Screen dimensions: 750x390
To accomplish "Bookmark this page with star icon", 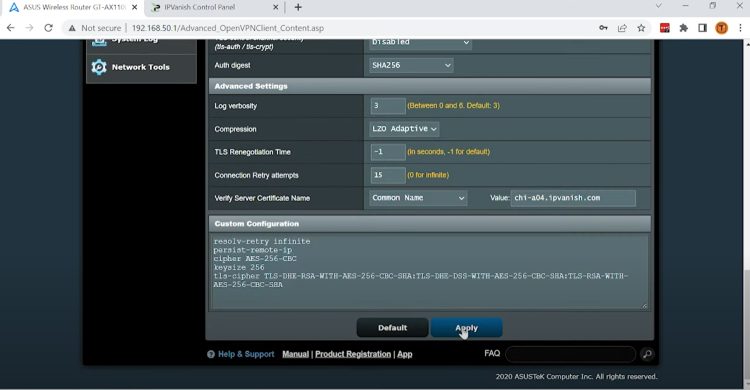I will coord(641,28).
